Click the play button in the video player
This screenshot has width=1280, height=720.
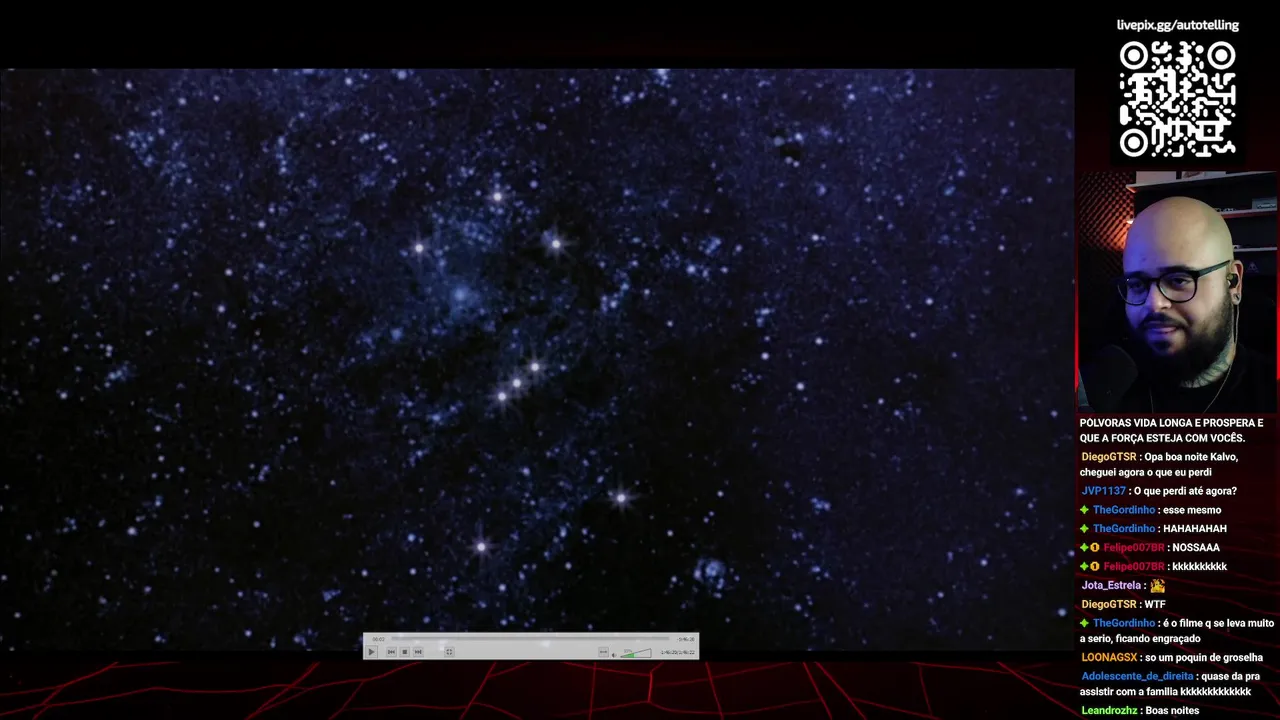371,652
